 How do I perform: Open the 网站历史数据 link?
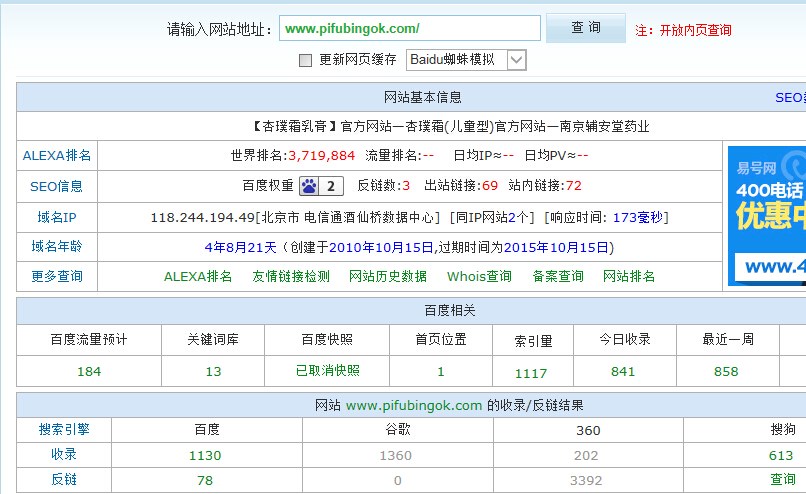click(388, 277)
